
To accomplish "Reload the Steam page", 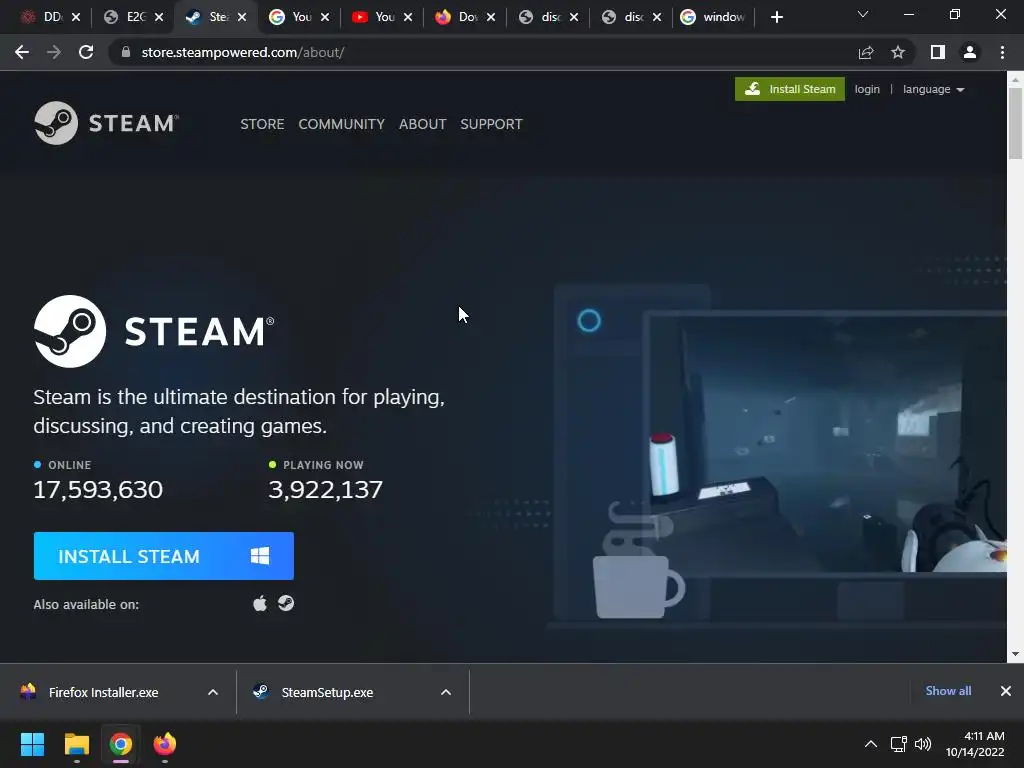I will 86,52.
